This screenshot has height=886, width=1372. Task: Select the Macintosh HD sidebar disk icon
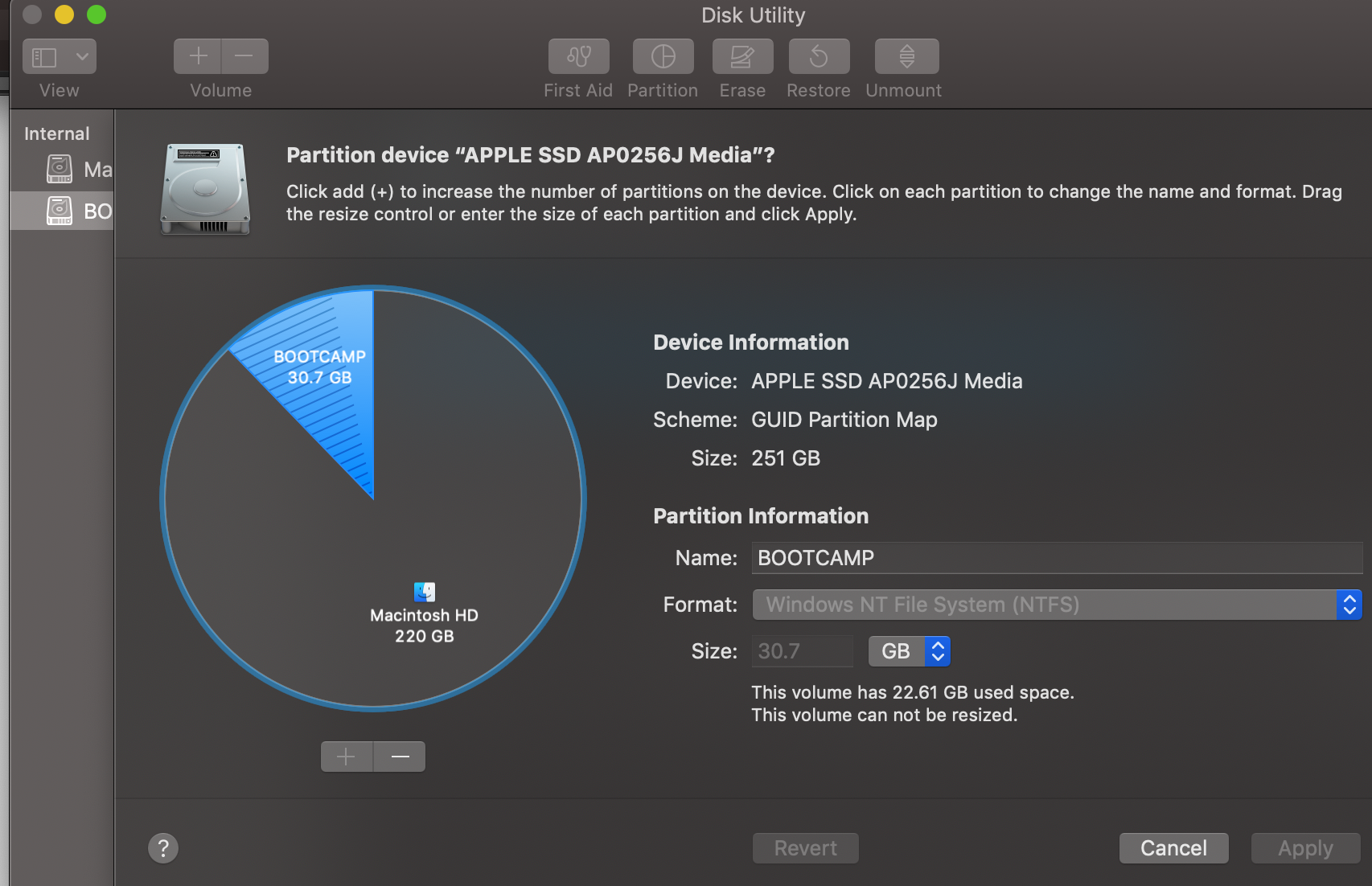coord(60,169)
